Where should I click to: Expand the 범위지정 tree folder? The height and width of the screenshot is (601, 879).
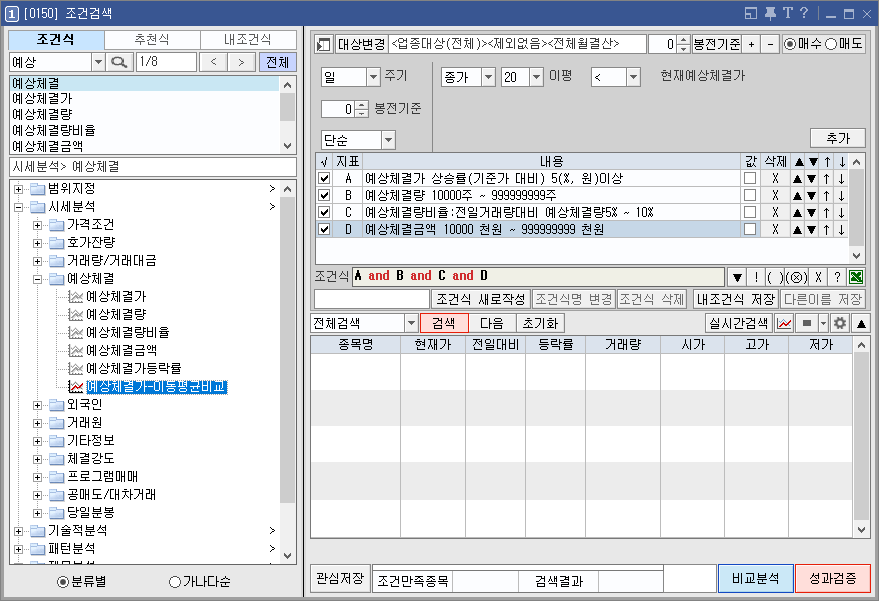pyautogui.click(x=18, y=189)
